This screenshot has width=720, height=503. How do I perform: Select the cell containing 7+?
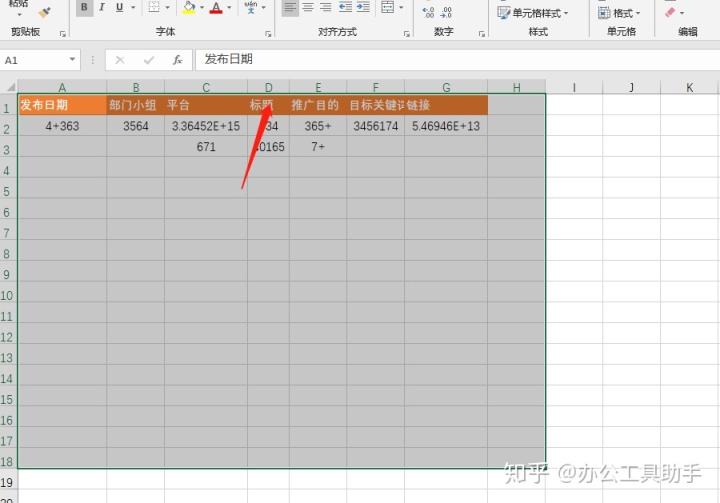[318, 147]
